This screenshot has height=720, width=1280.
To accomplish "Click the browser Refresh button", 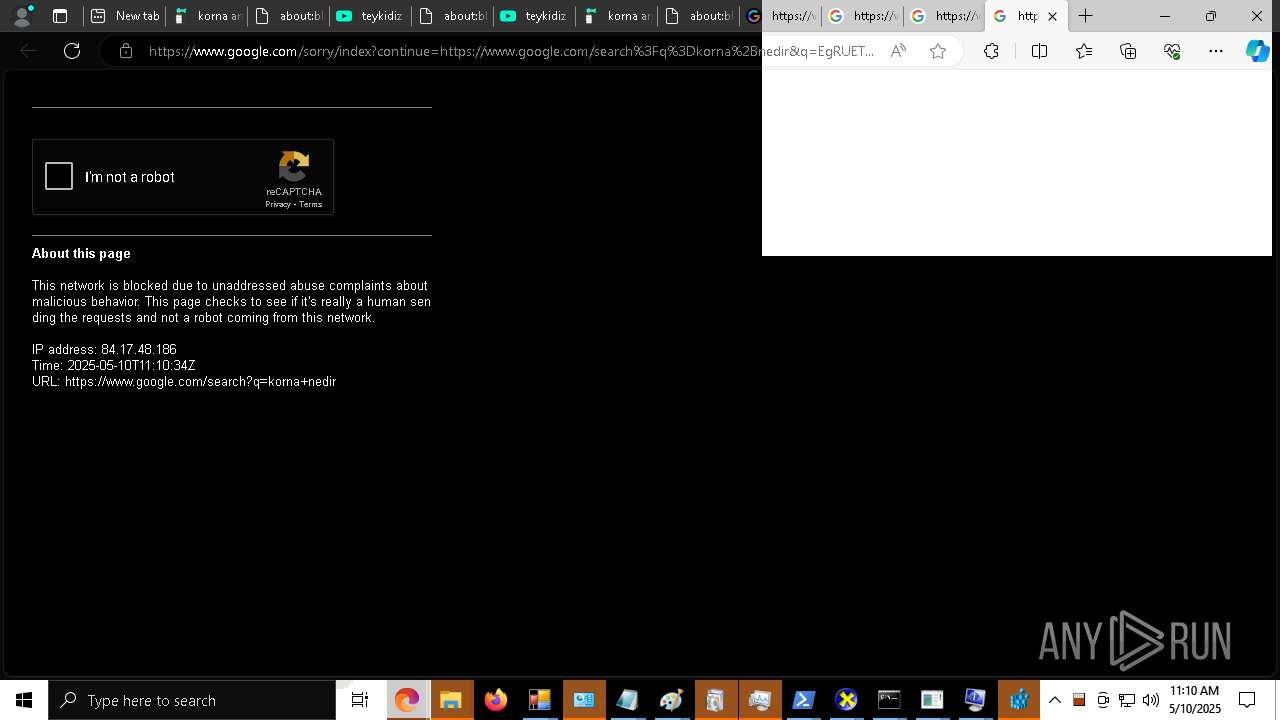I will tap(72, 51).
